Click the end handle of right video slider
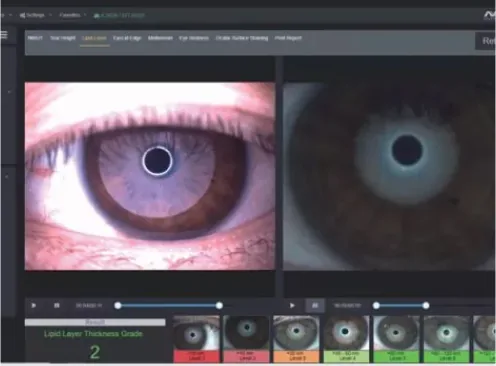The width and height of the screenshot is (496, 366). click(426, 305)
